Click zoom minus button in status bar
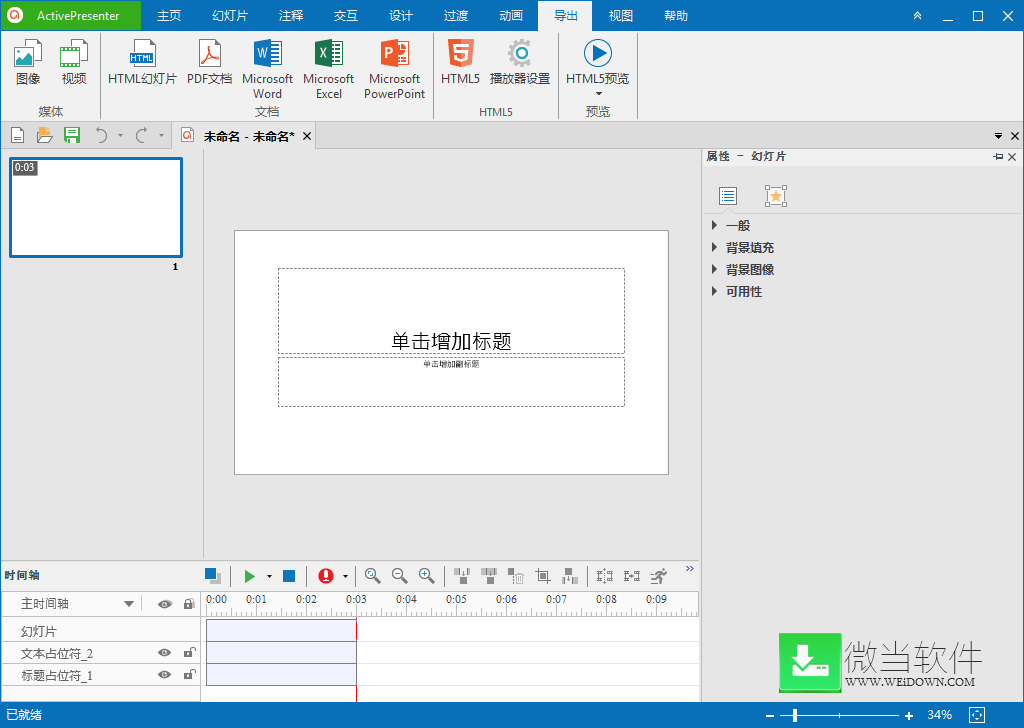This screenshot has height=728, width=1024. [769, 716]
